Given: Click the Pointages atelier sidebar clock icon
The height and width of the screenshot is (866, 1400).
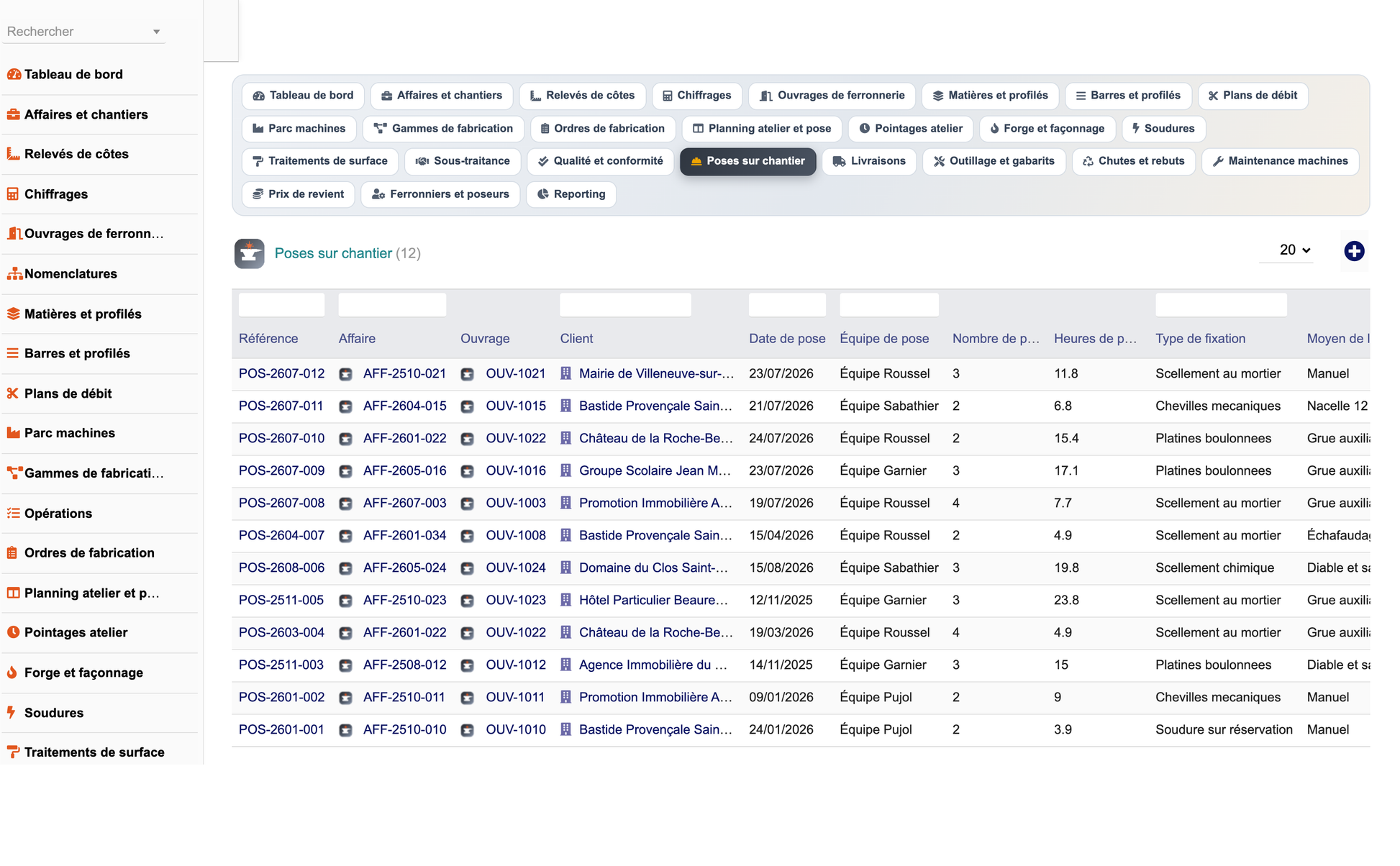Looking at the screenshot, I should pos(14,632).
